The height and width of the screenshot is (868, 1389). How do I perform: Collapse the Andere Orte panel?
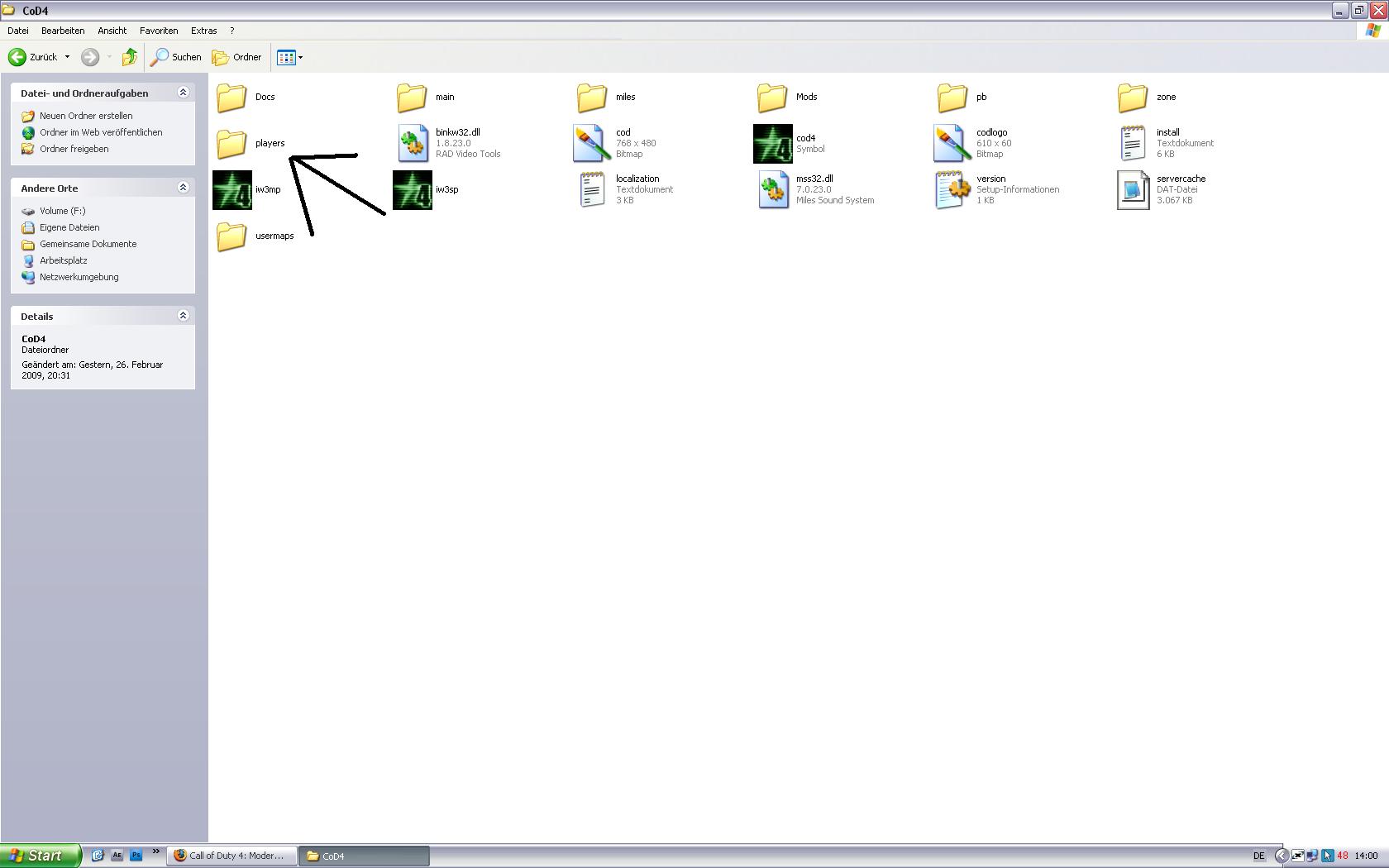184,188
